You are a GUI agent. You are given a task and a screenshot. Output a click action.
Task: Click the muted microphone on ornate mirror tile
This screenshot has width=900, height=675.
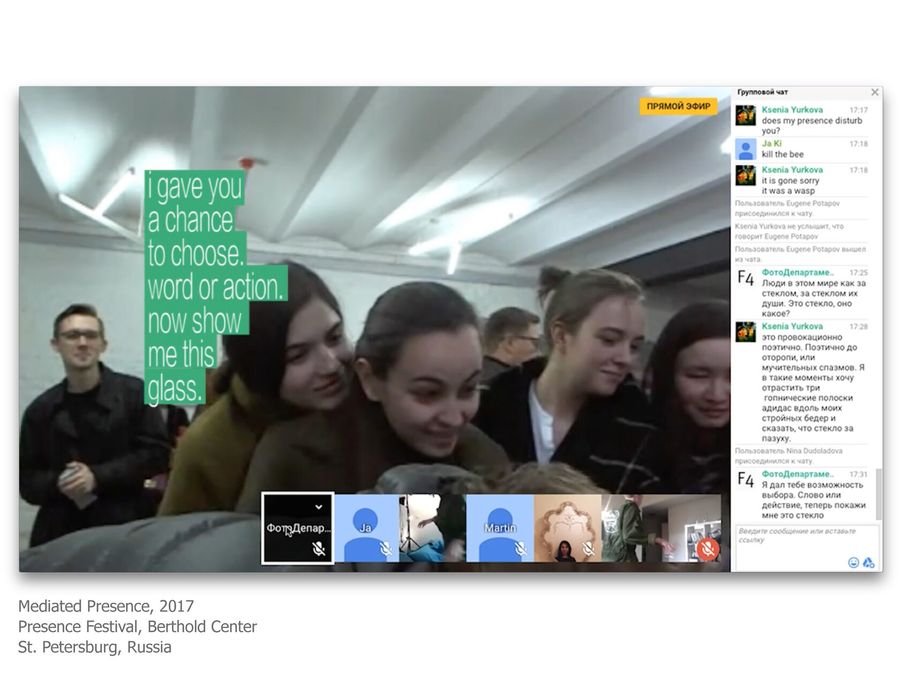click(x=588, y=549)
